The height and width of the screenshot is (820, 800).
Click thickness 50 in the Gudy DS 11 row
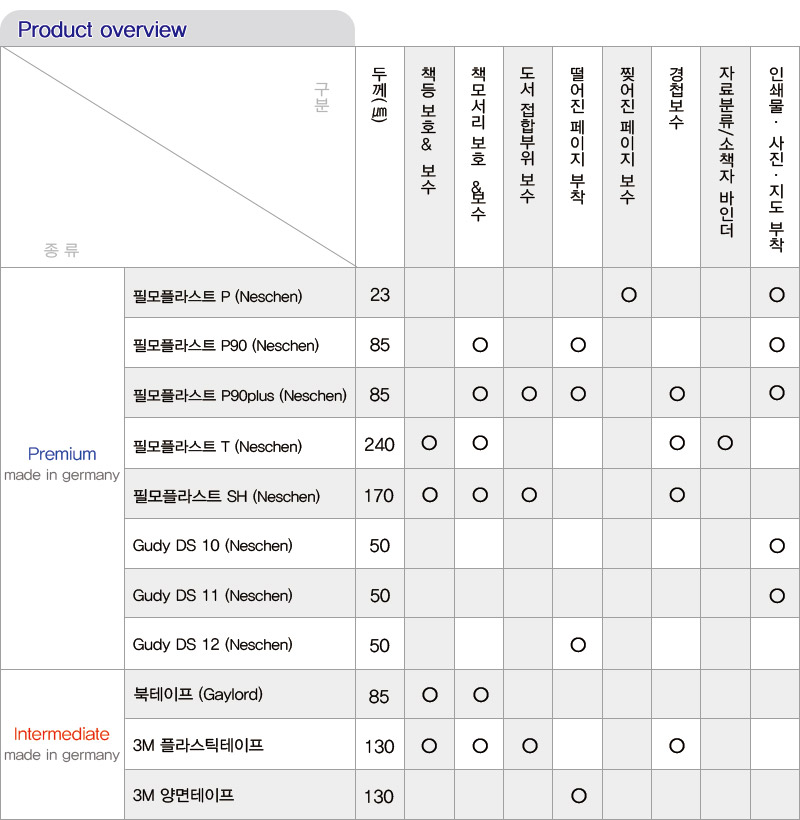(x=380, y=596)
